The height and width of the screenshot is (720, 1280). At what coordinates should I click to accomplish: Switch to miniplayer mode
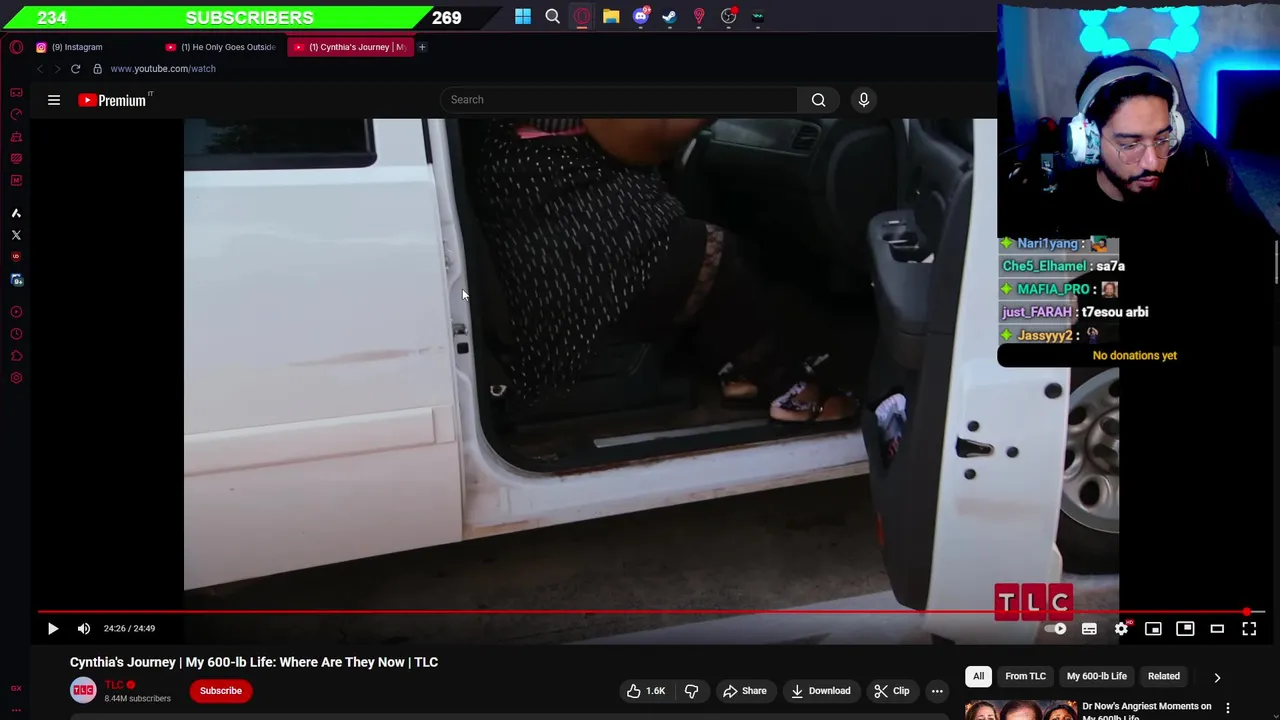point(1153,629)
